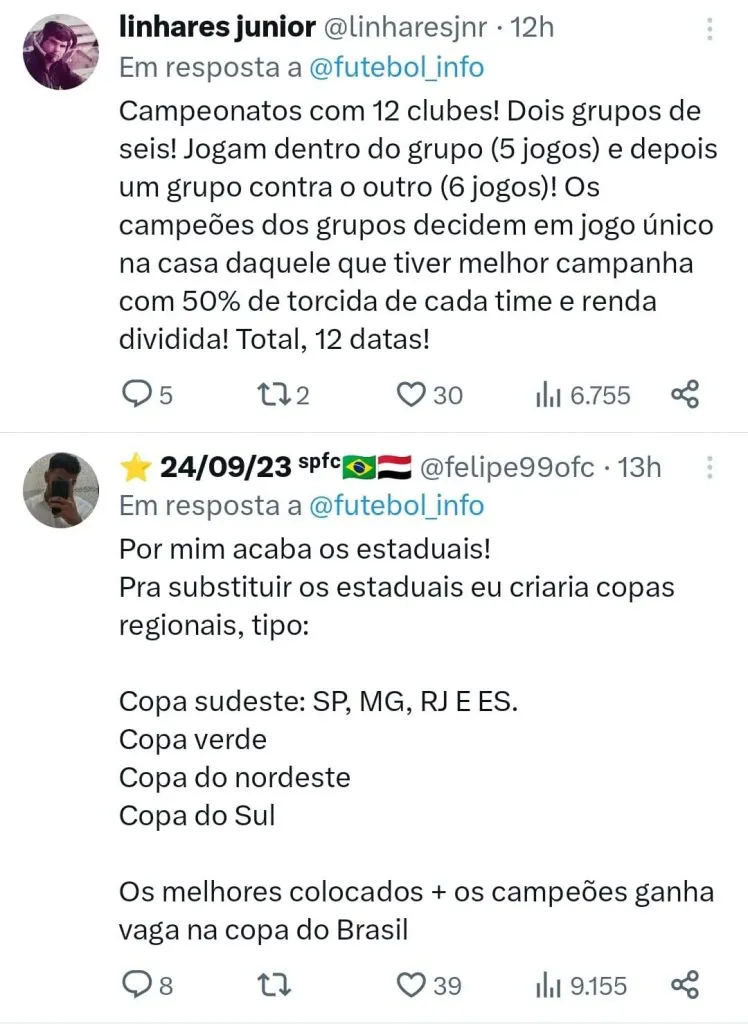Open @futebol_info link in second tweet

click(x=397, y=506)
